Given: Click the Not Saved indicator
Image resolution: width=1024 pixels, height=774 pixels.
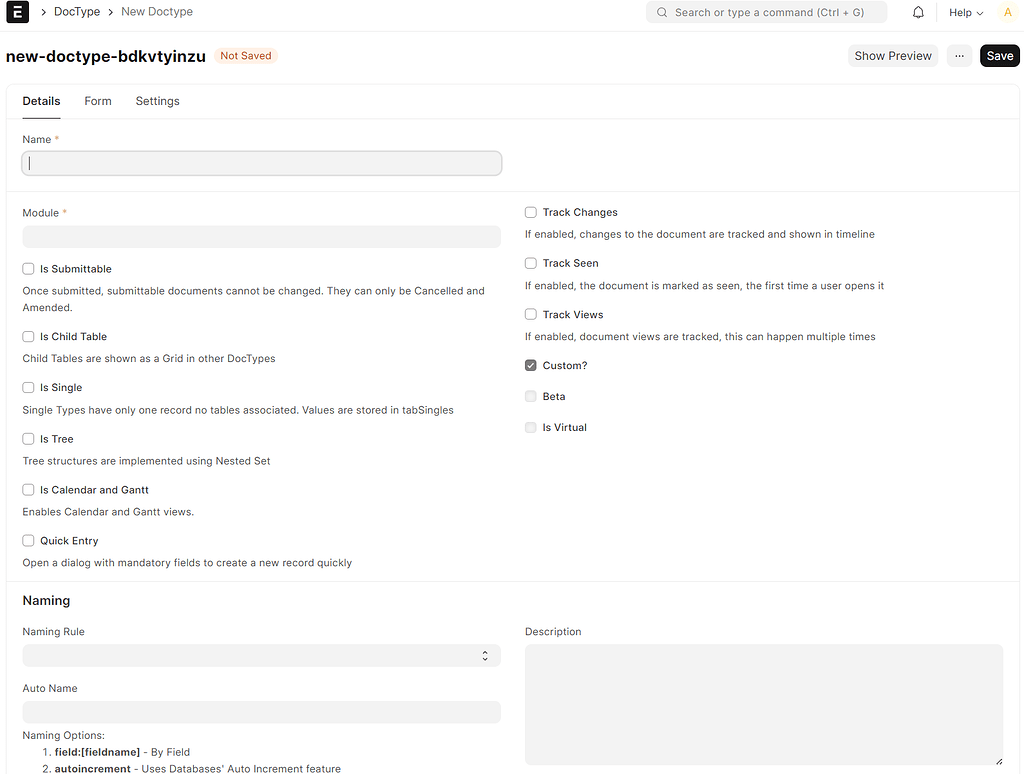Looking at the screenshot, I should click(x=246, y=56).
